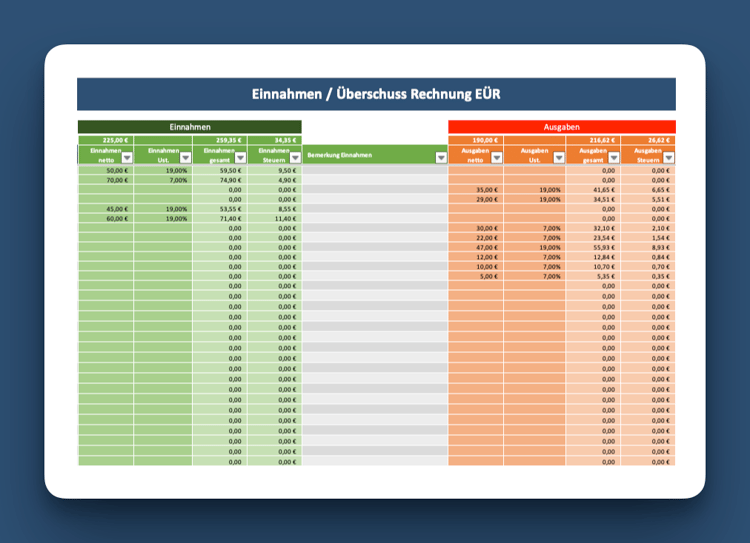Select the 50,00 € Einnahmen netto cell
750x543 pixels.
[106, 170]
